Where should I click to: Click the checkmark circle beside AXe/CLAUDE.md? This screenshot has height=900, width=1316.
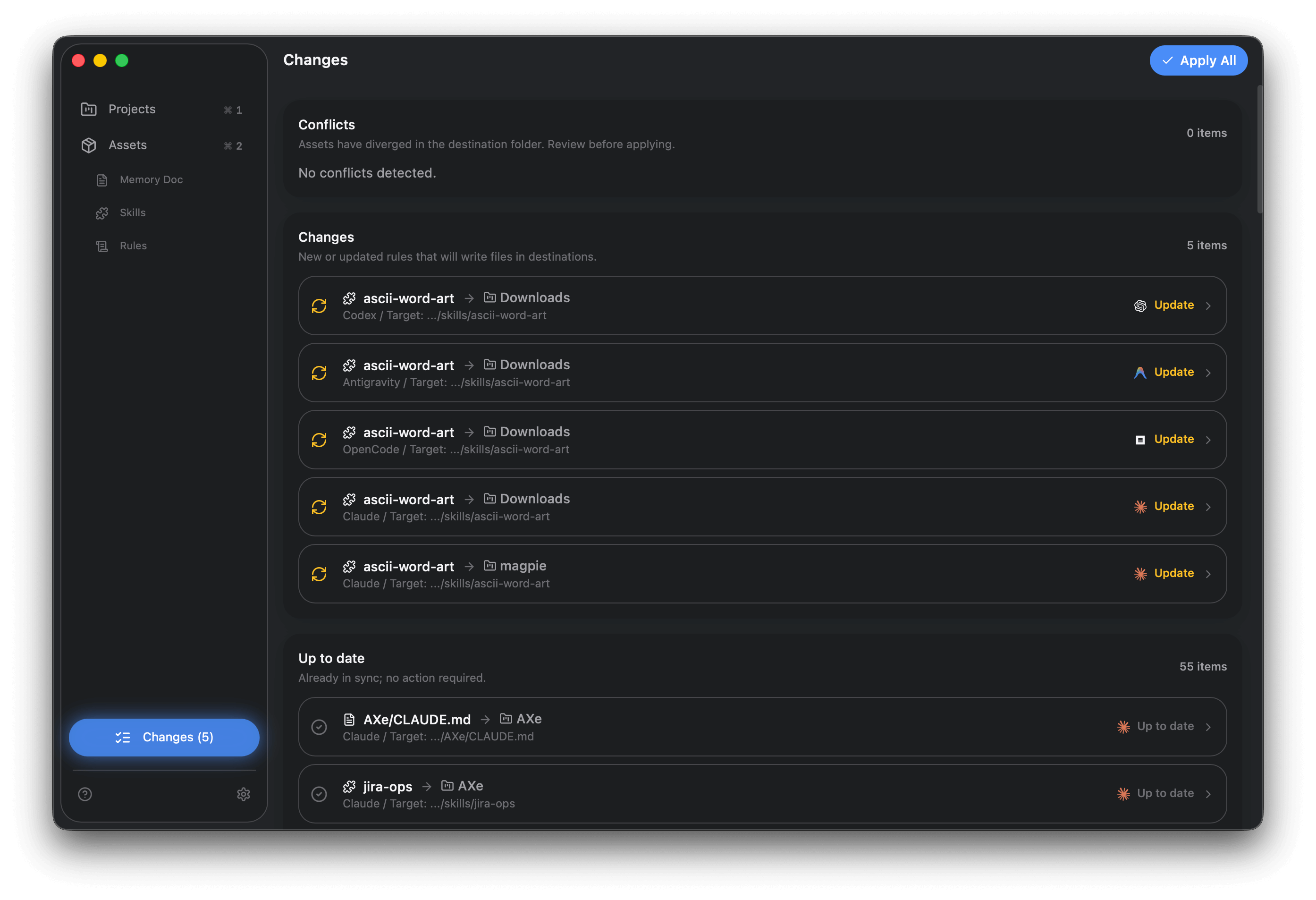(x=320, y=727)
